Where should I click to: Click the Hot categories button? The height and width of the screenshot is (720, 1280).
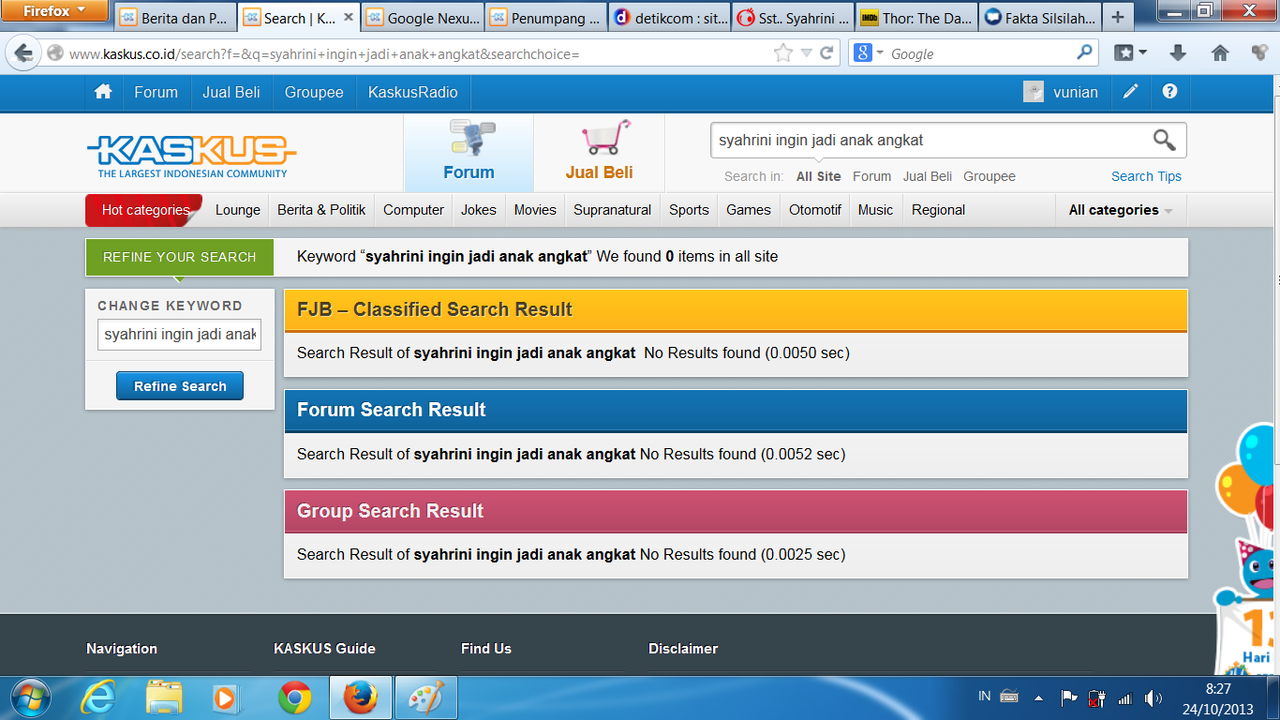pos(144,210)
